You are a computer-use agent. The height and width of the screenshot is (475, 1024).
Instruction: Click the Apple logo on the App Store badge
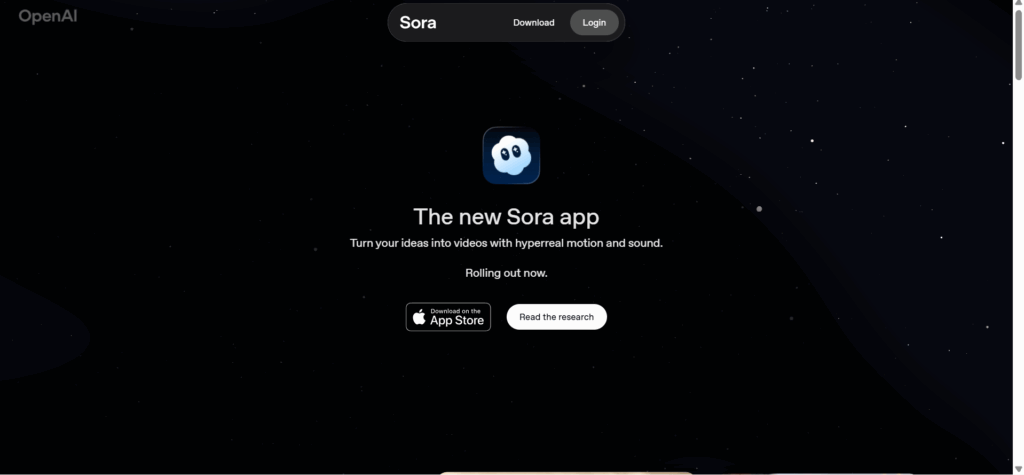(x=419, y=318)
